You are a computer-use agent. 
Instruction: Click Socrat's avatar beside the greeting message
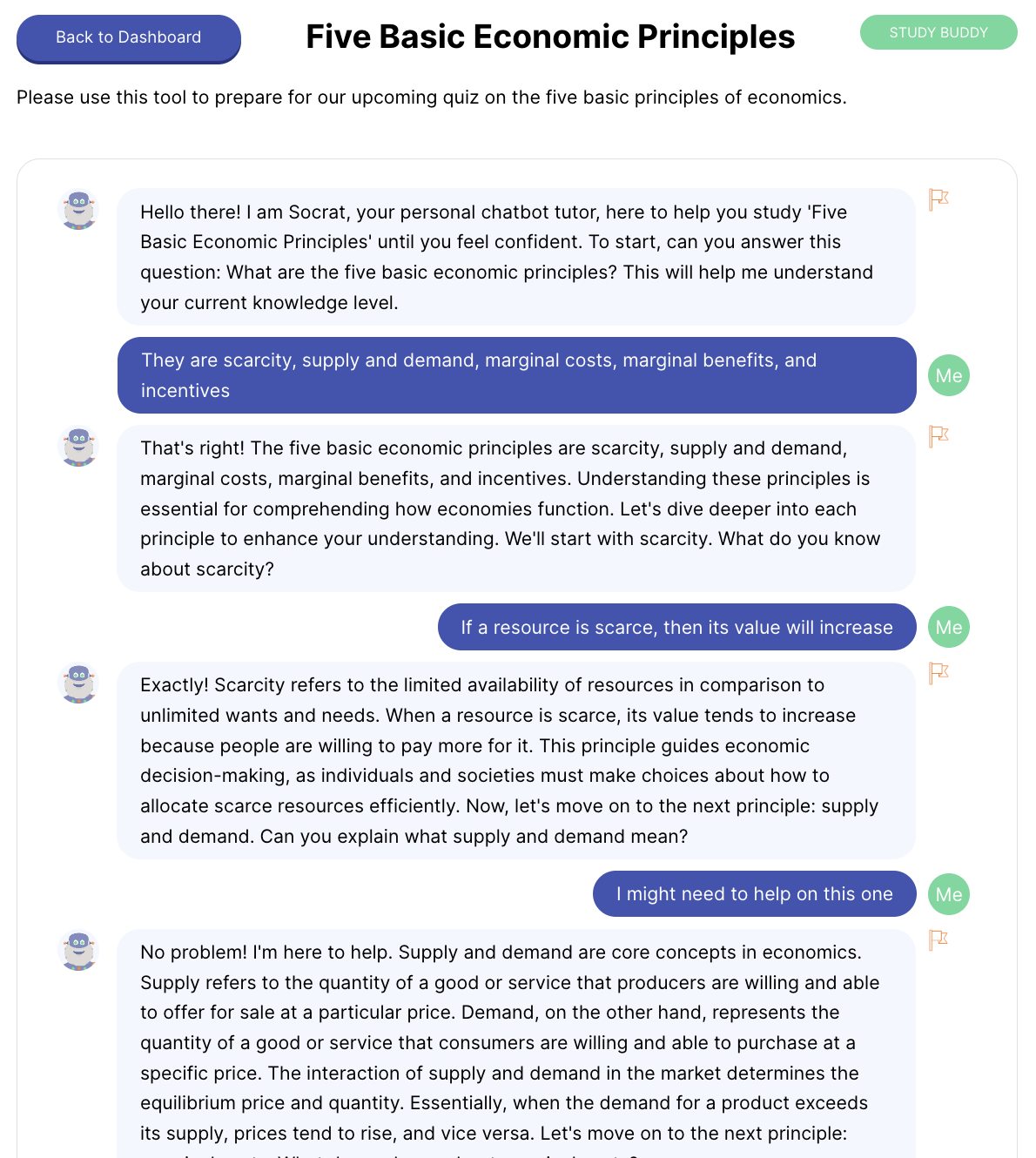(78, 210)
